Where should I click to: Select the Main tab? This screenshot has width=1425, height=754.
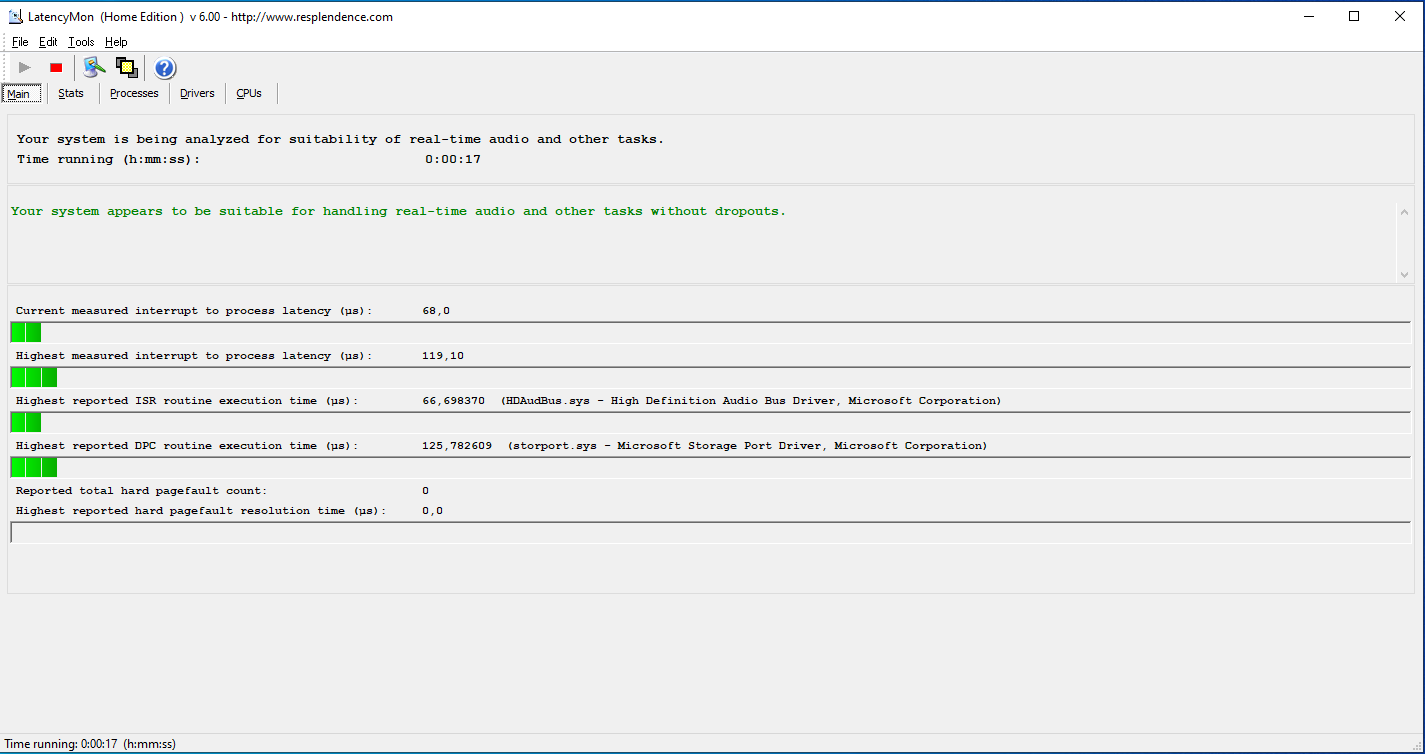click(22, 94)
